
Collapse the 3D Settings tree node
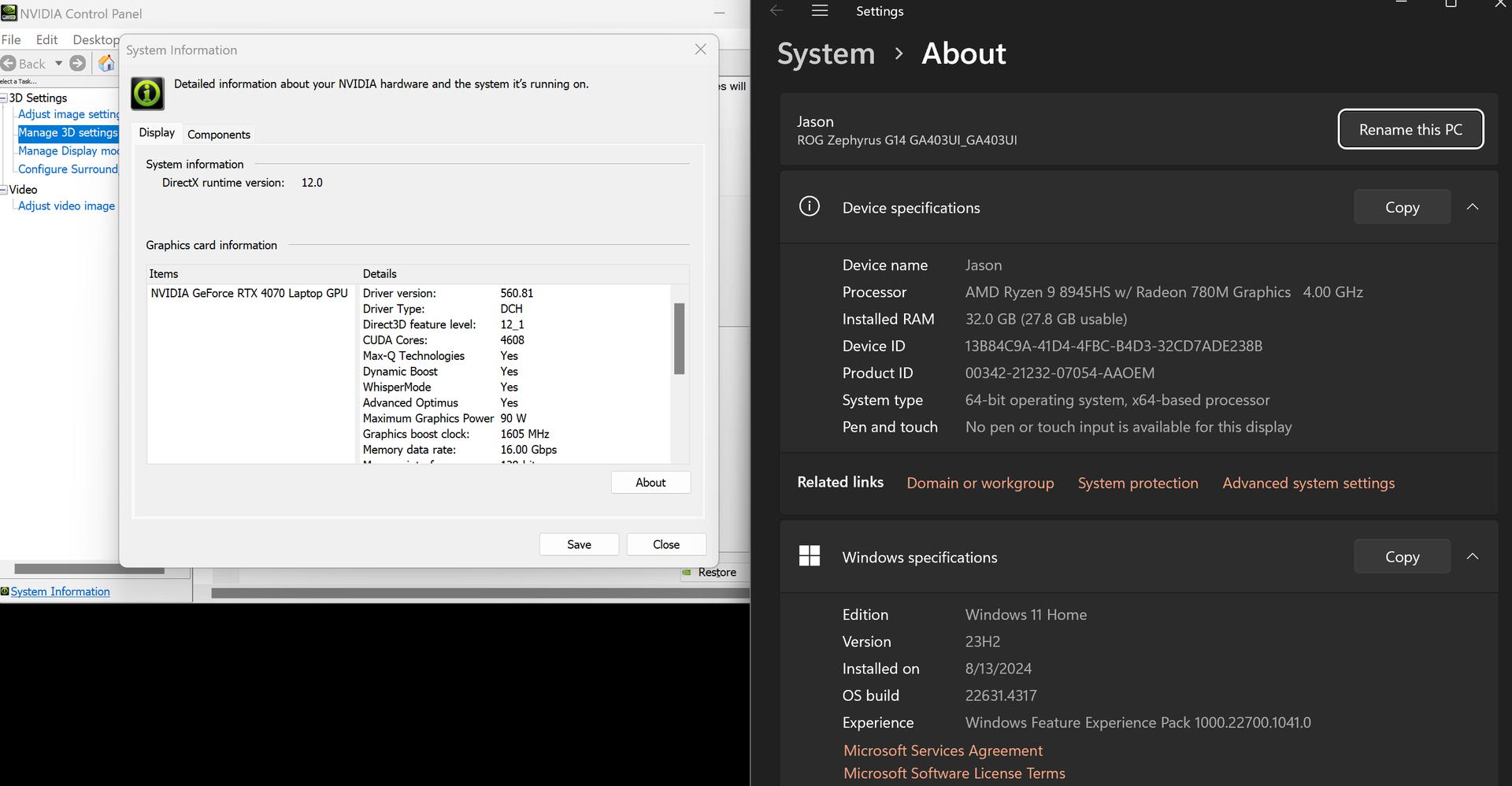click(4, 98)
